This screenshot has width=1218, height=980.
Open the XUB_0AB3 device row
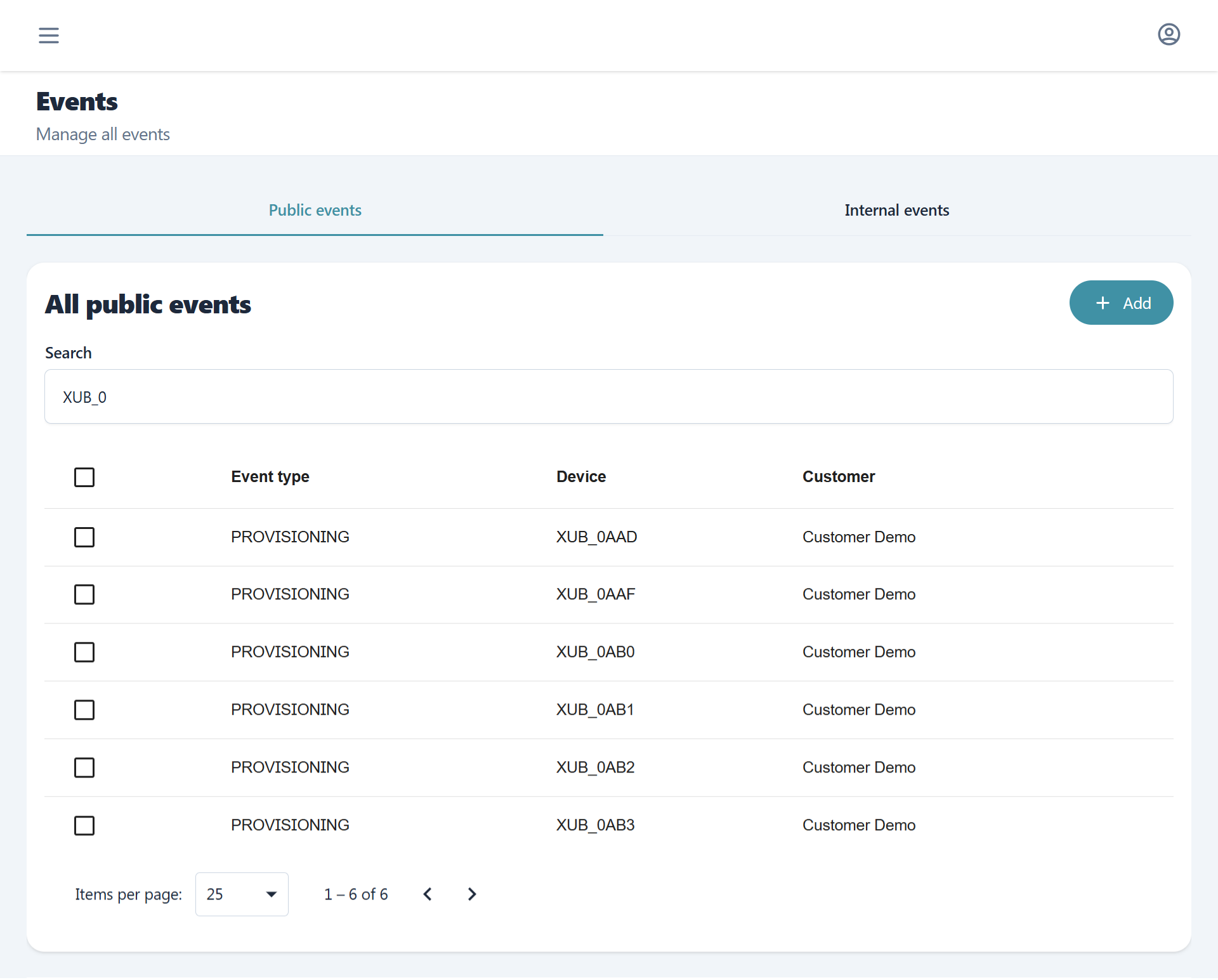point(595,825)
